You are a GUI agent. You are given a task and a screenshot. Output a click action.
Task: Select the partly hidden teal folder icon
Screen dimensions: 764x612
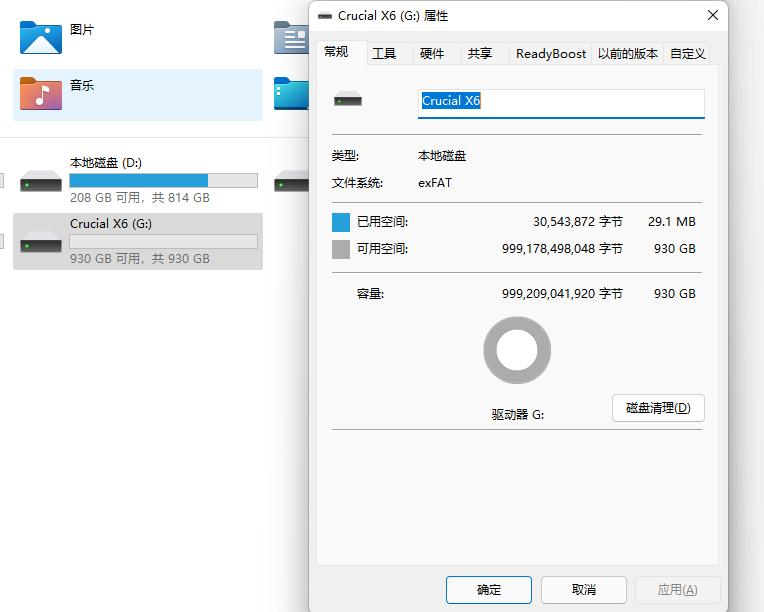(291, 94)
